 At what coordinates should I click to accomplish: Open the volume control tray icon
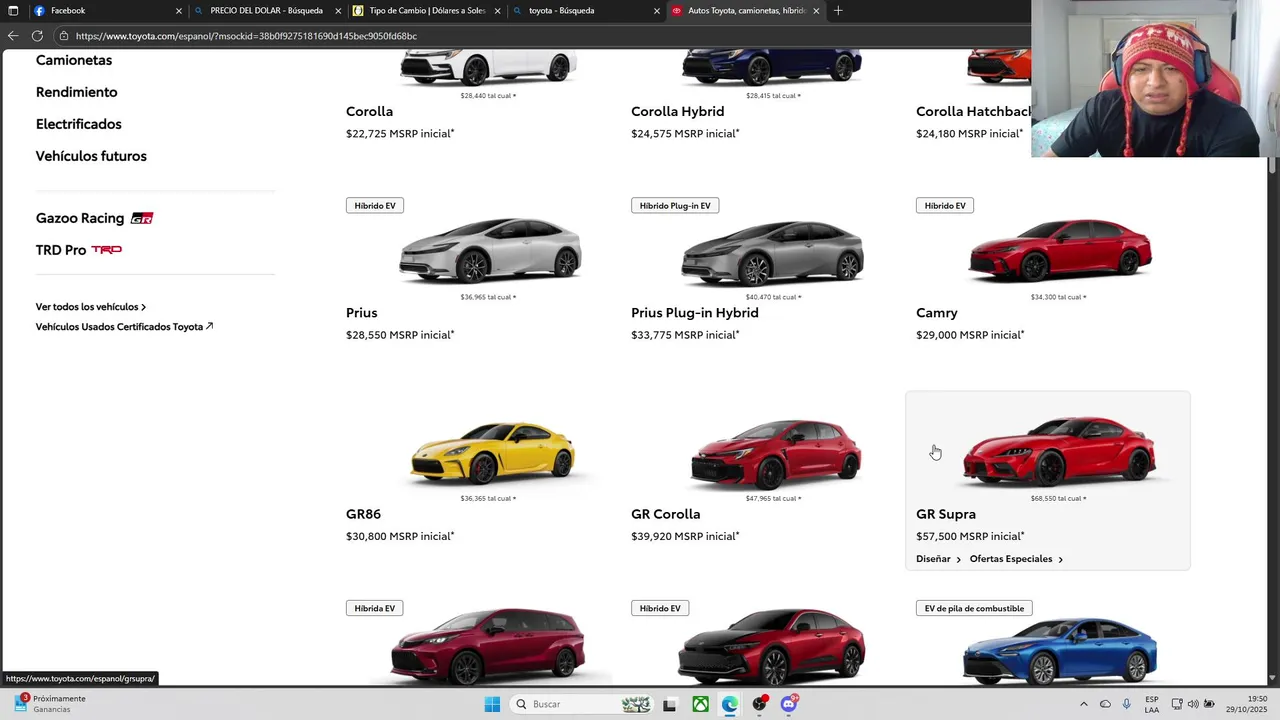pyautogui.click(x=1193, y=704)
